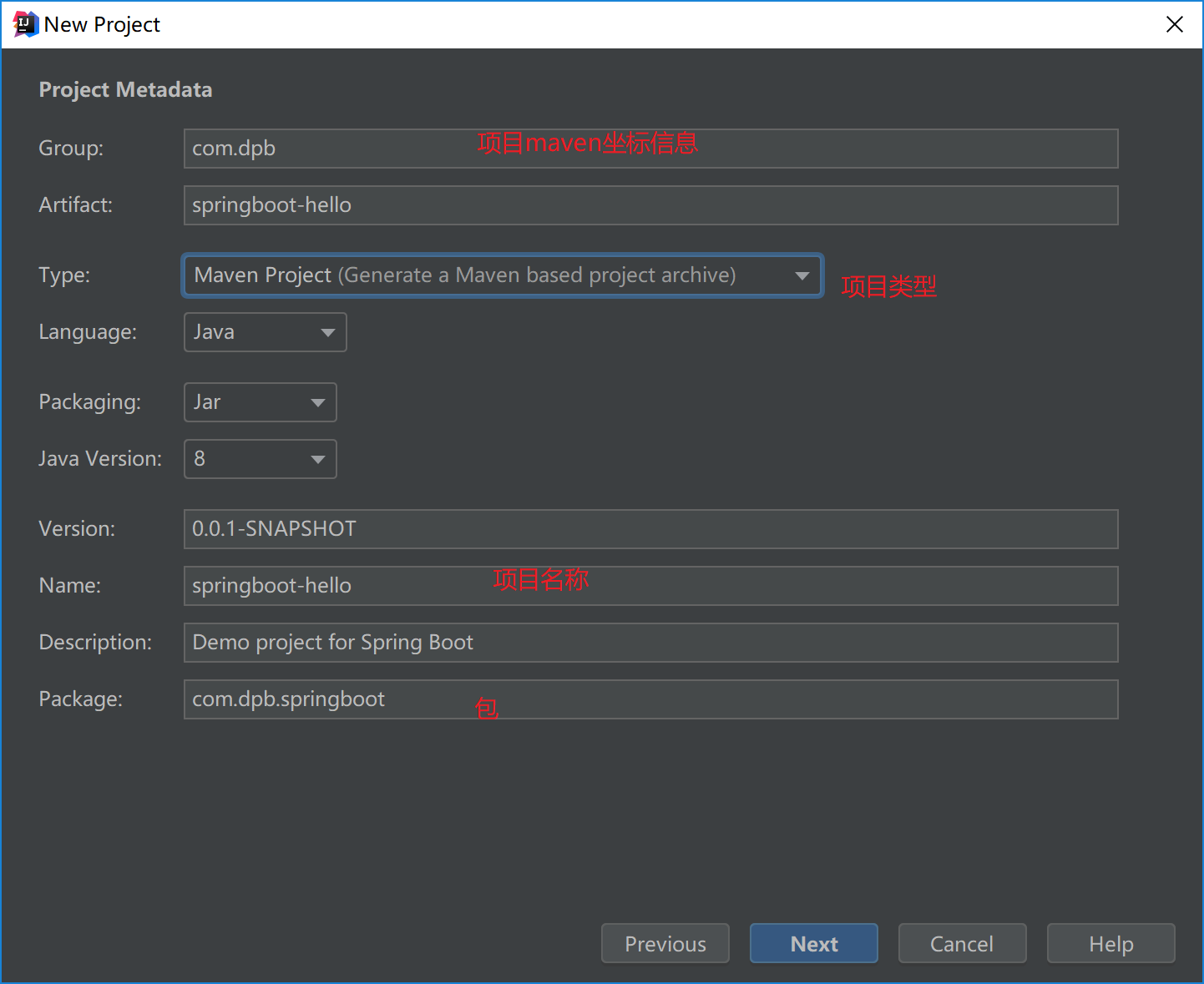
Task: Click the Group: label
Action: [71, 149]
